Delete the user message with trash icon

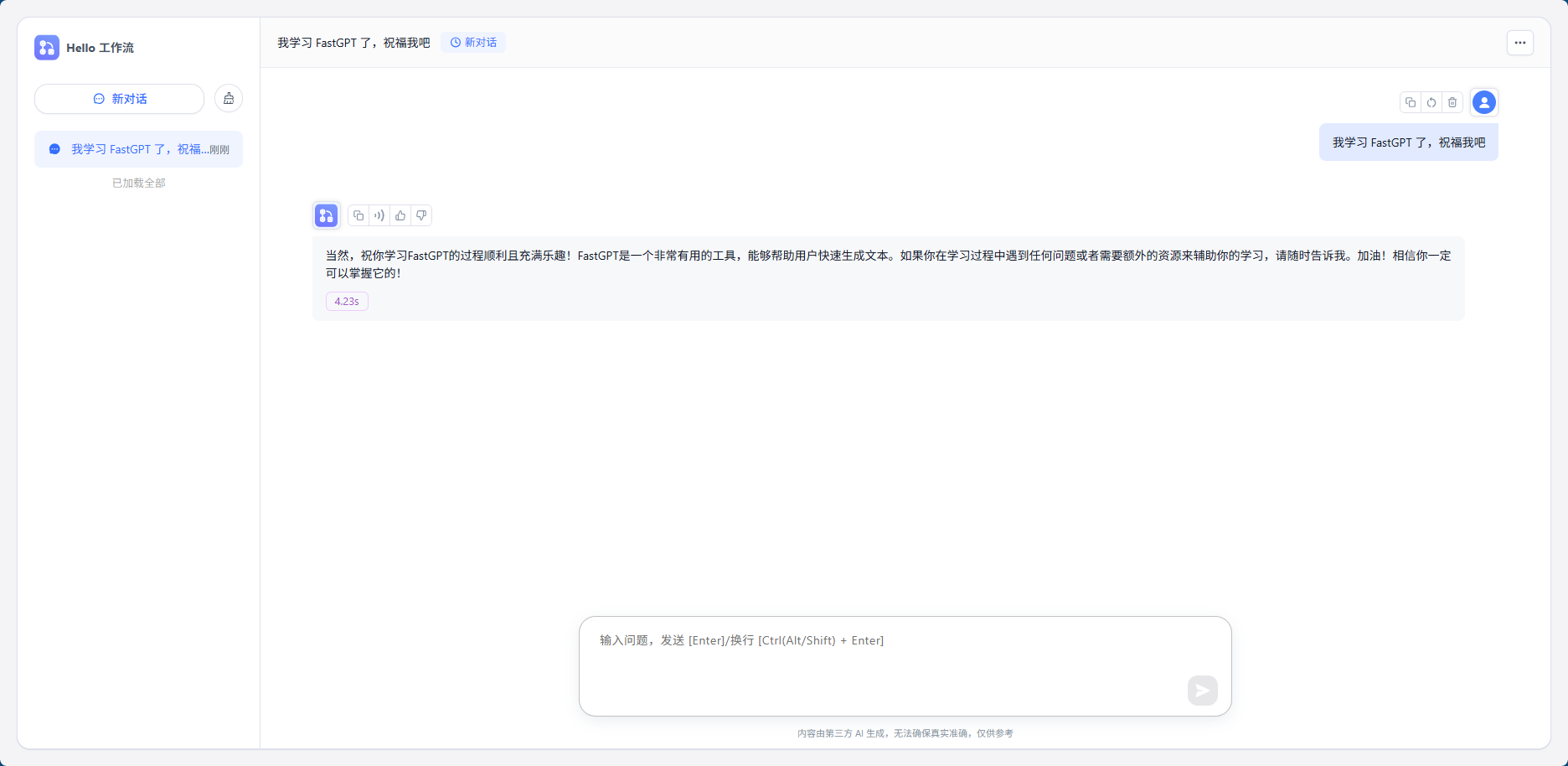point(1452,102)
